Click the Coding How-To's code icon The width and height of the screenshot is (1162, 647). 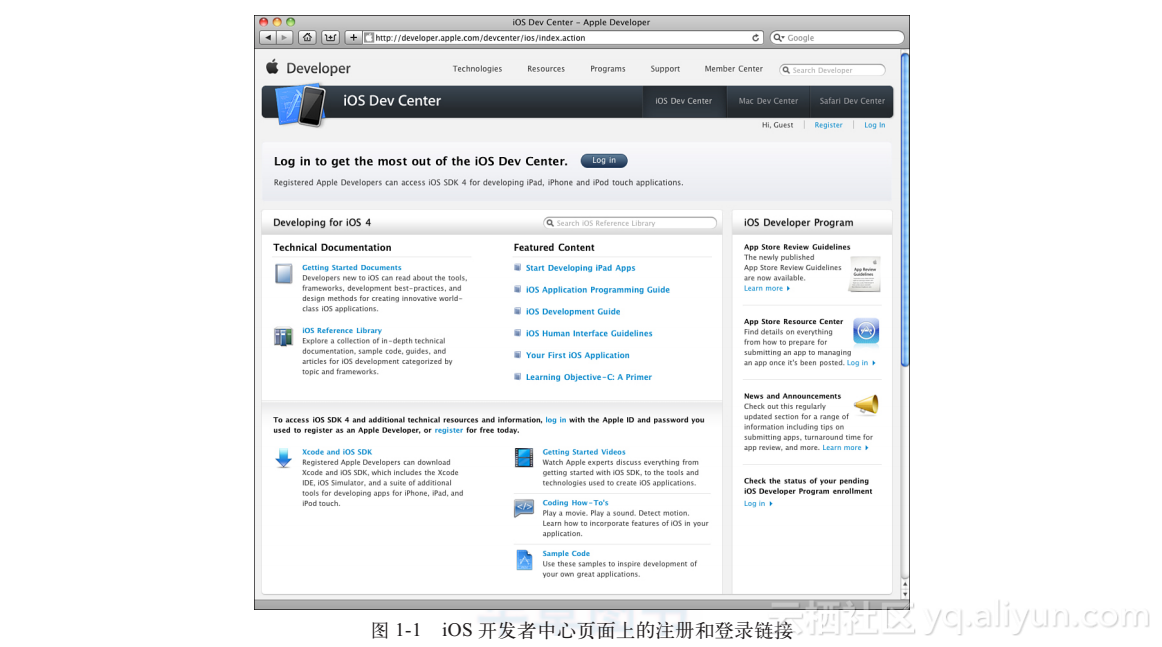[x=523, y=508]
